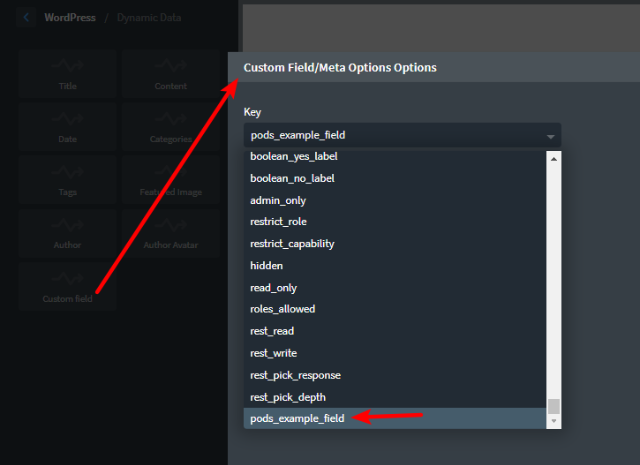This screenshot has width=640, height=465.
Task: Choose hidden from the key list
Action: click(395, 266)
